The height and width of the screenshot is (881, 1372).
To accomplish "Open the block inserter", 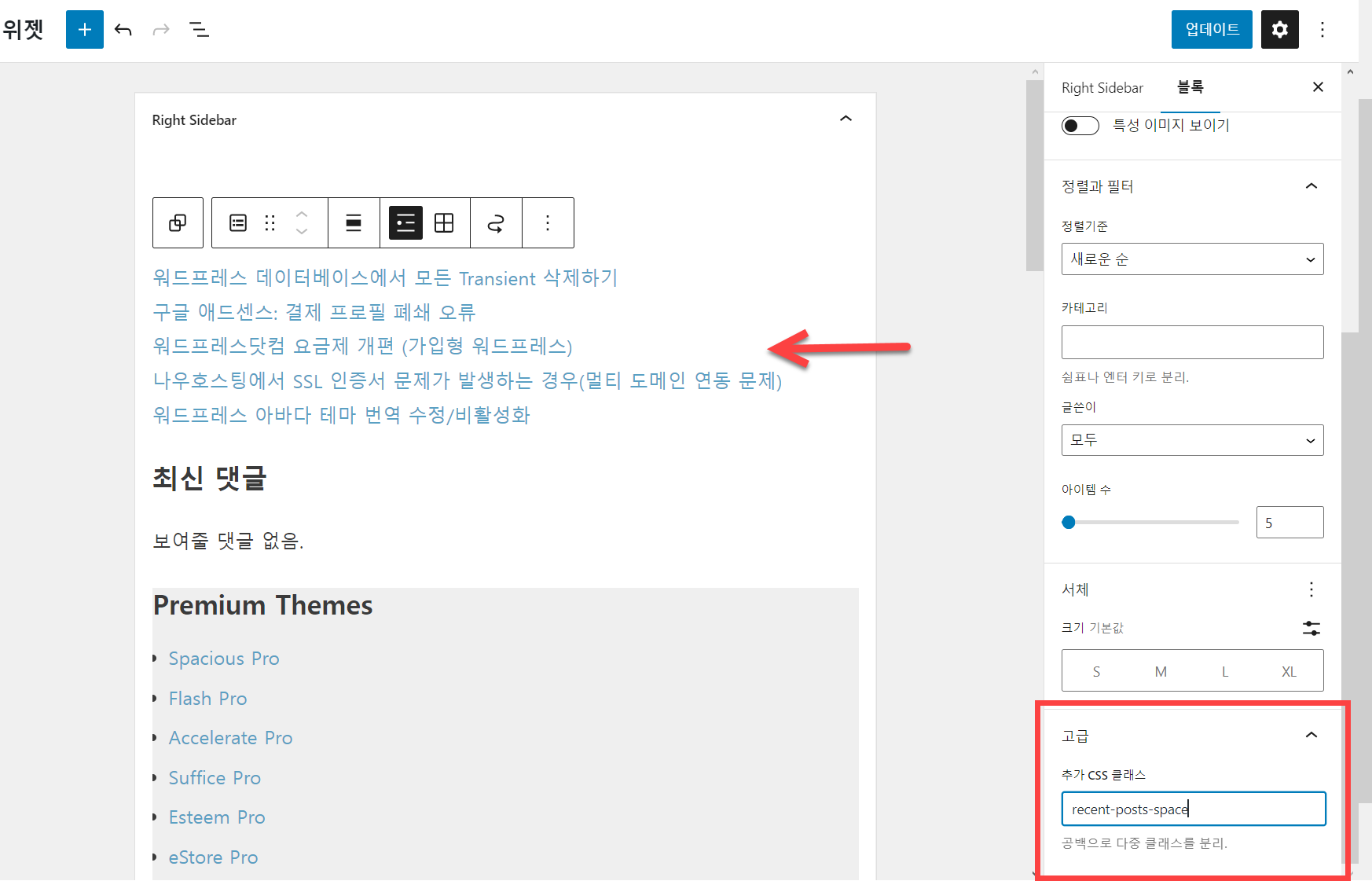I will point(84,29).
